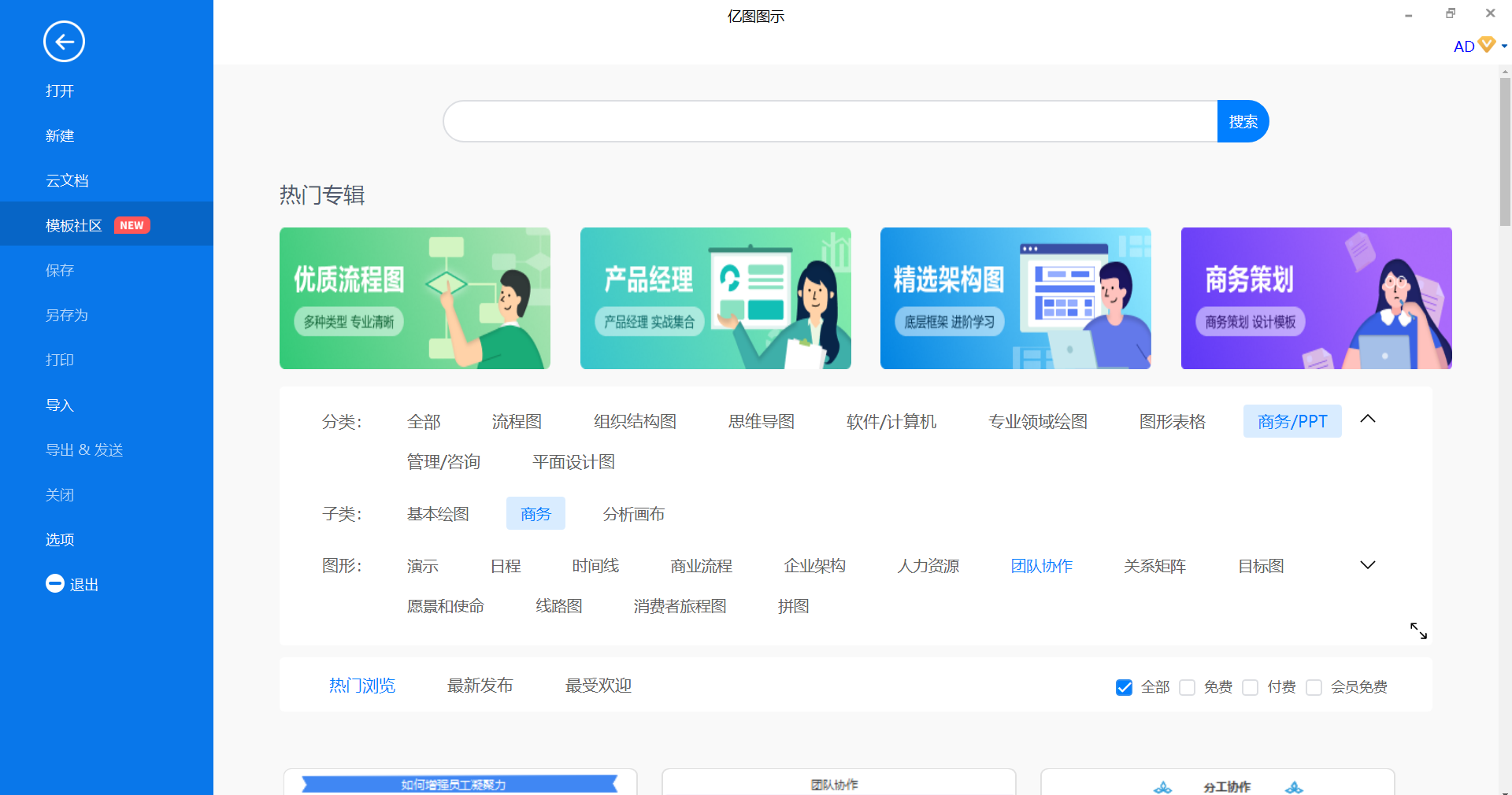Filter by 时间线 shape type
Image resolution: width=1512 pixels, height=795 pixels.
pos(595,566)
